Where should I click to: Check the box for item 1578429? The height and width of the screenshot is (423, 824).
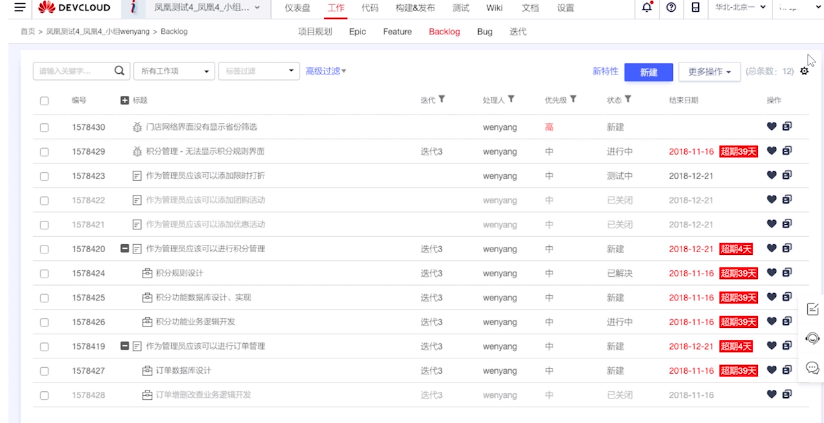[44, 152]
